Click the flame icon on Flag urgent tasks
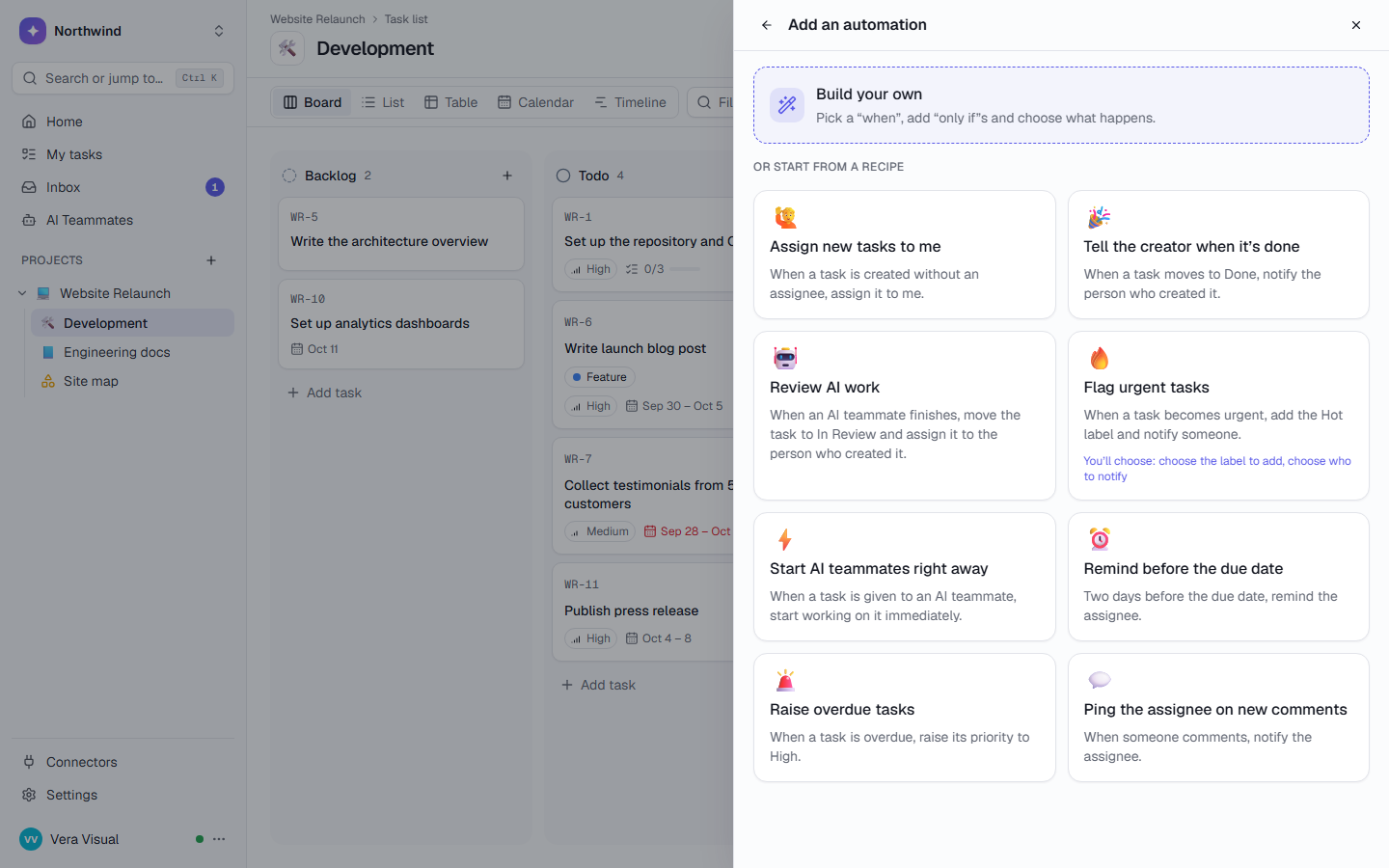 pyautogui.click(x=1099, y=358)
